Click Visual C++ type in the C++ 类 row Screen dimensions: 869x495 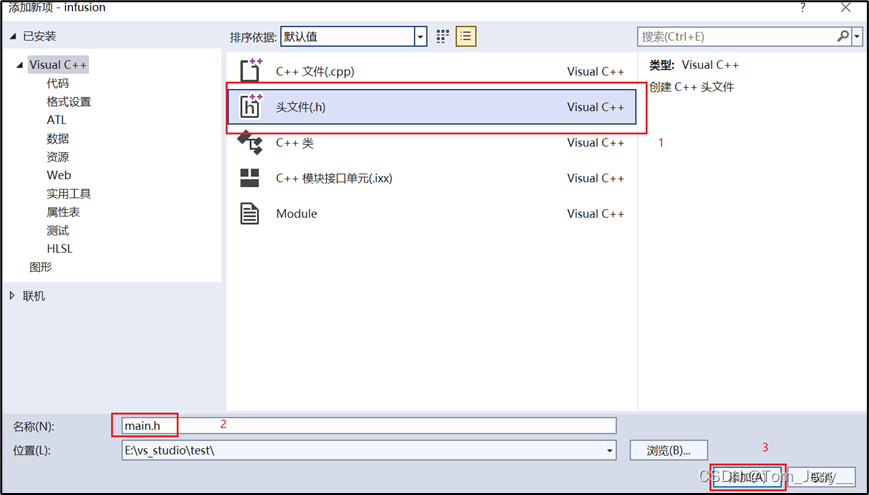[x=595, y=142]
